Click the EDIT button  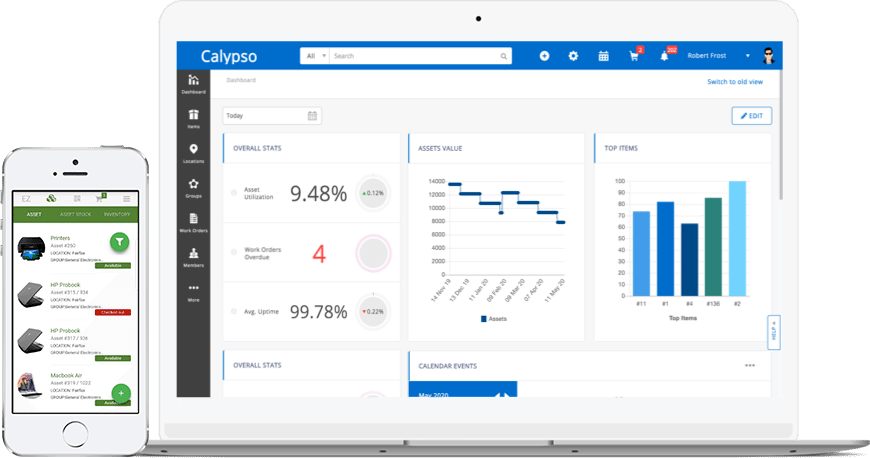tap(751, 115)
